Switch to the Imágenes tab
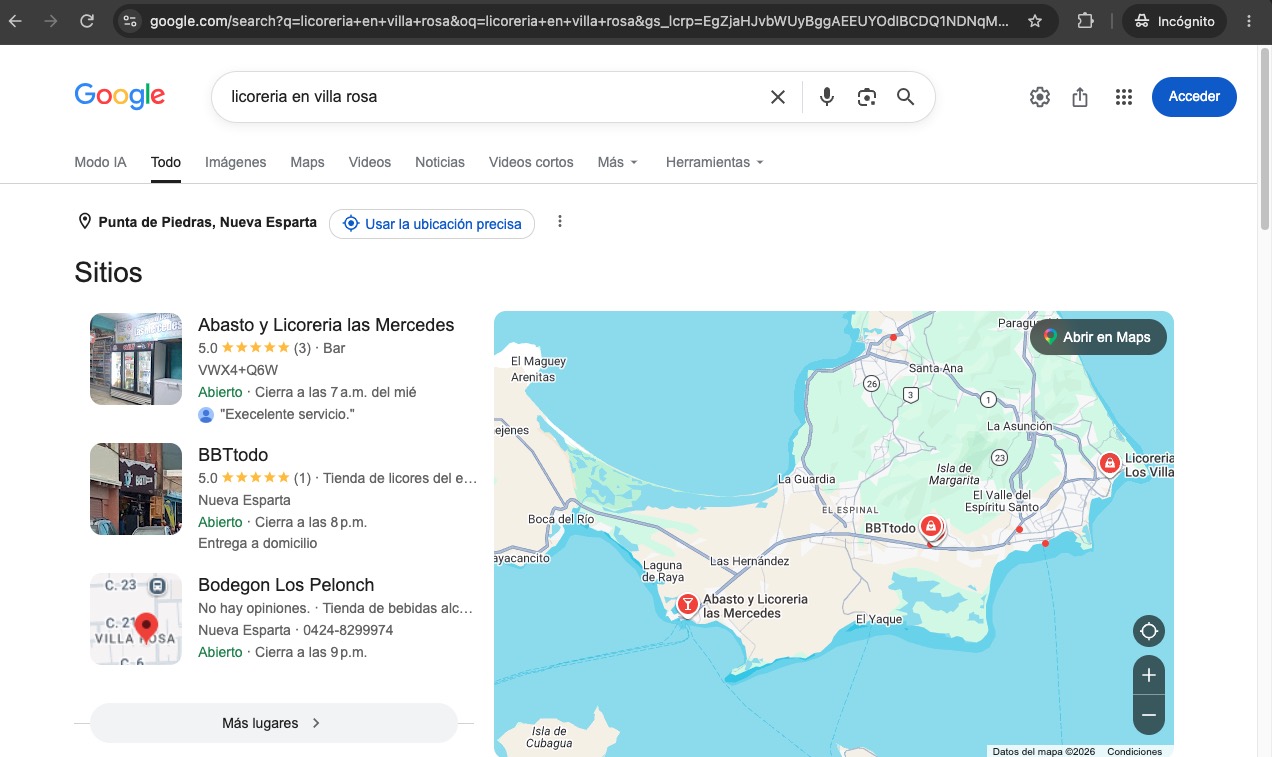1272x757 pixels. click(x=236, y=162)
